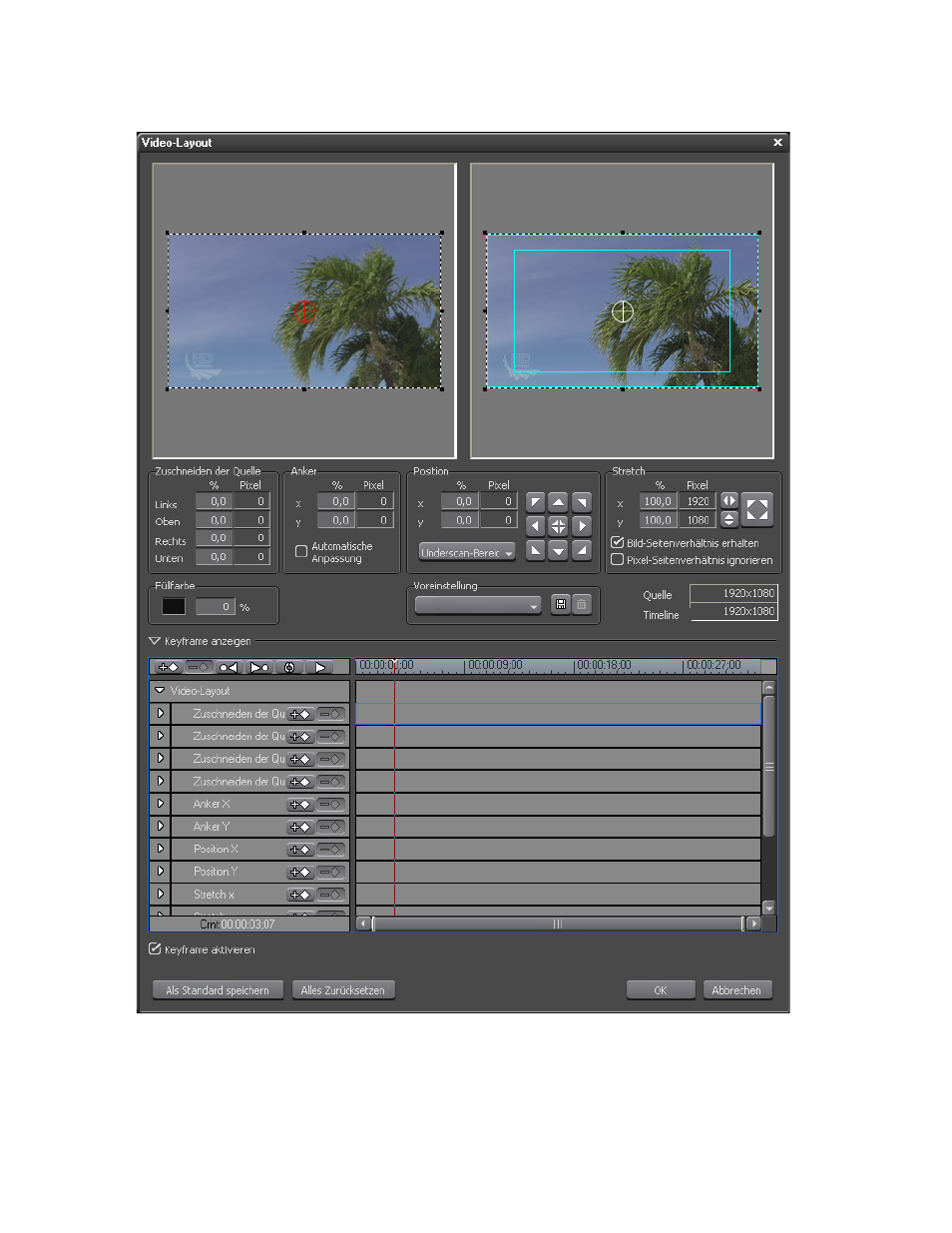Toggle loop playback in keyframe toolbar

point(289,667)
